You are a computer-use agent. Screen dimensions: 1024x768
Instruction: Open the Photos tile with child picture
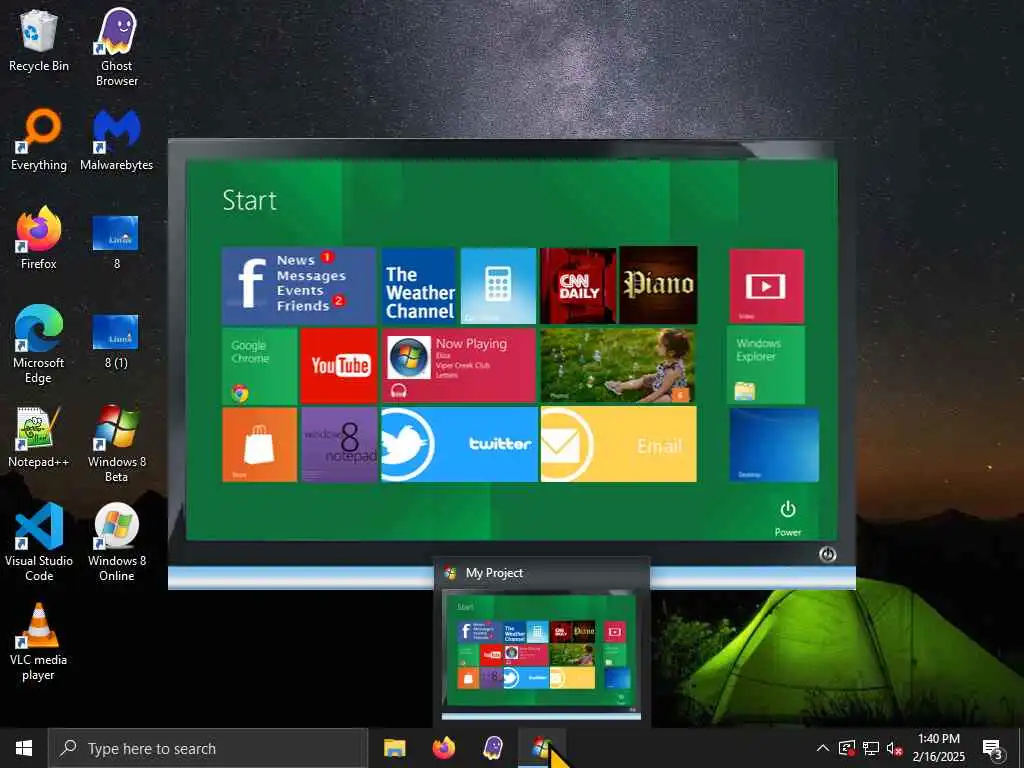point(618,366)
